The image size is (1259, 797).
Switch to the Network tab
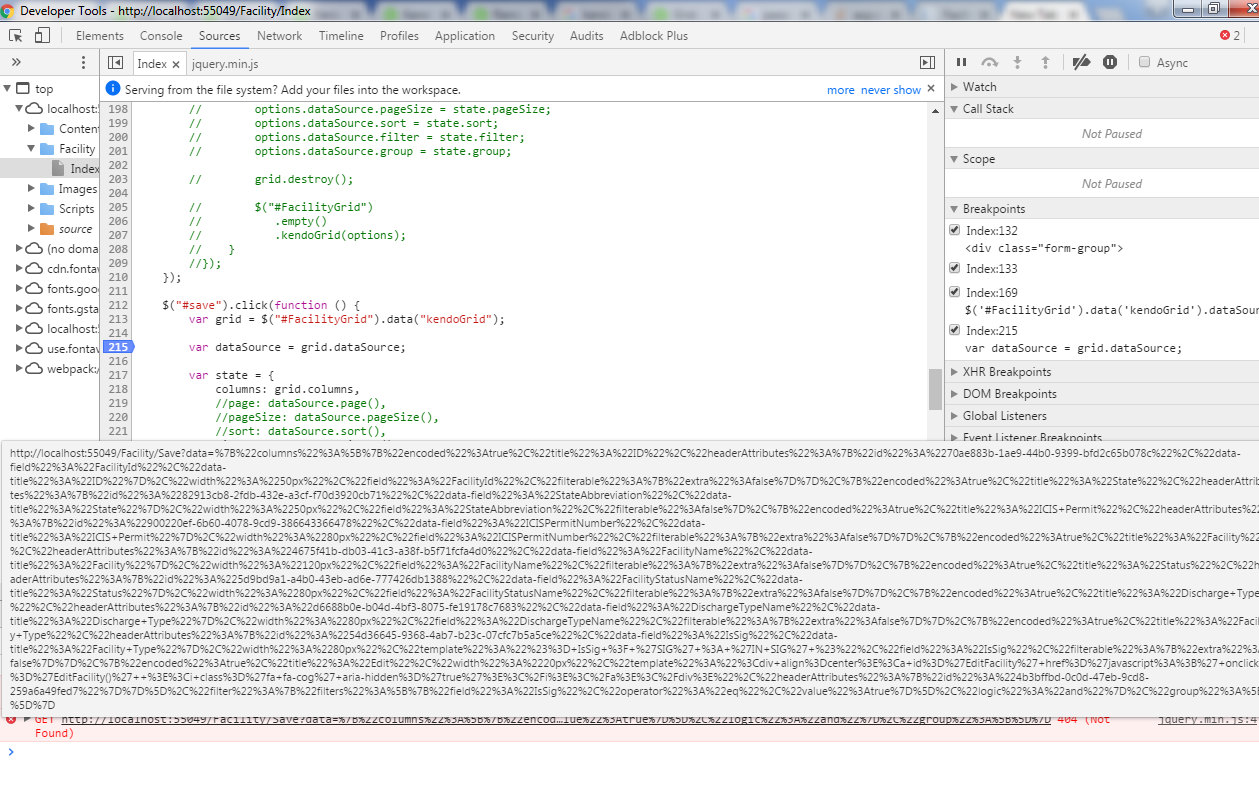(279, 36)
